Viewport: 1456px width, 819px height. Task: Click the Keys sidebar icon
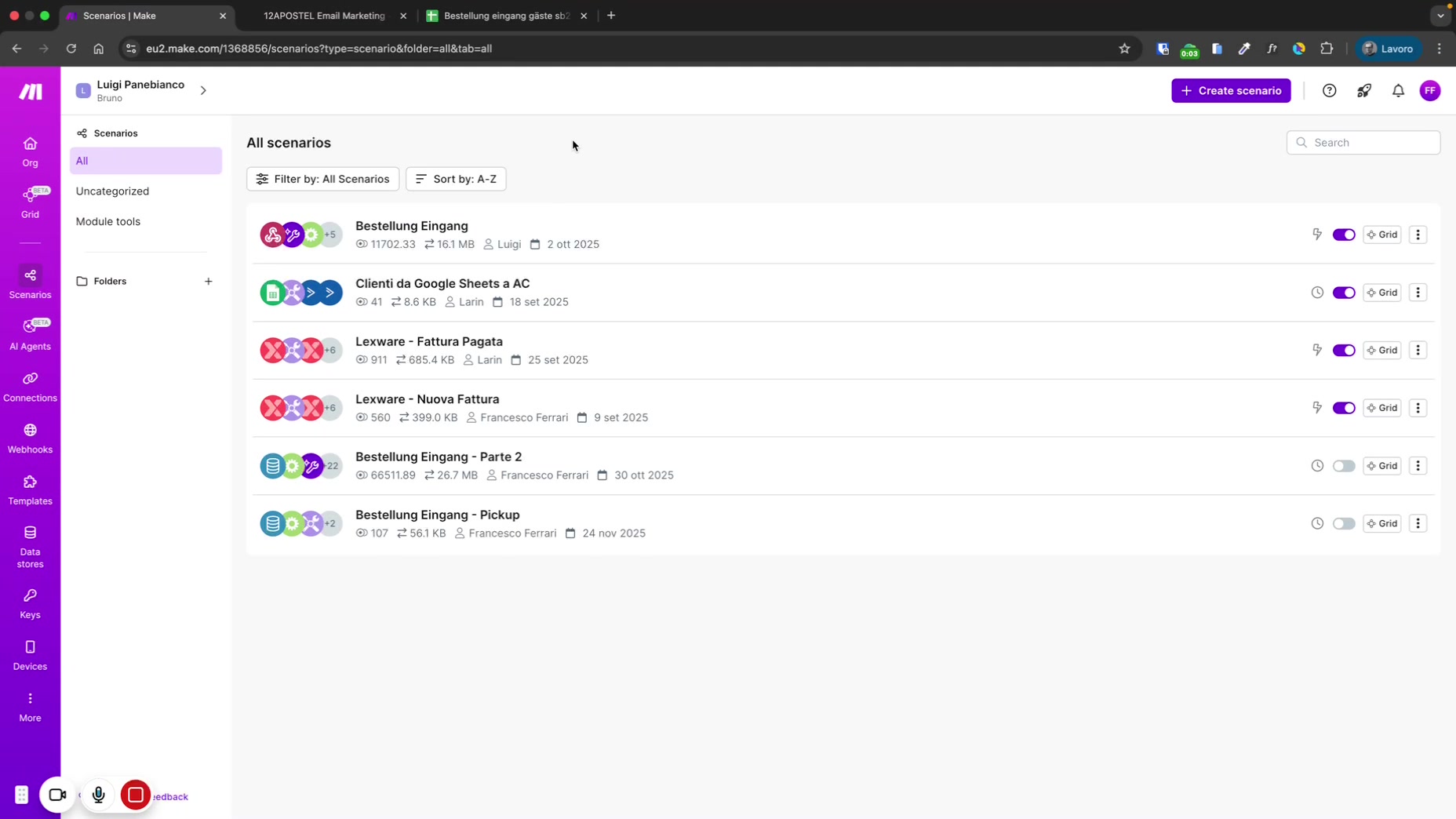pyautogui.click(x=30, y=603)
